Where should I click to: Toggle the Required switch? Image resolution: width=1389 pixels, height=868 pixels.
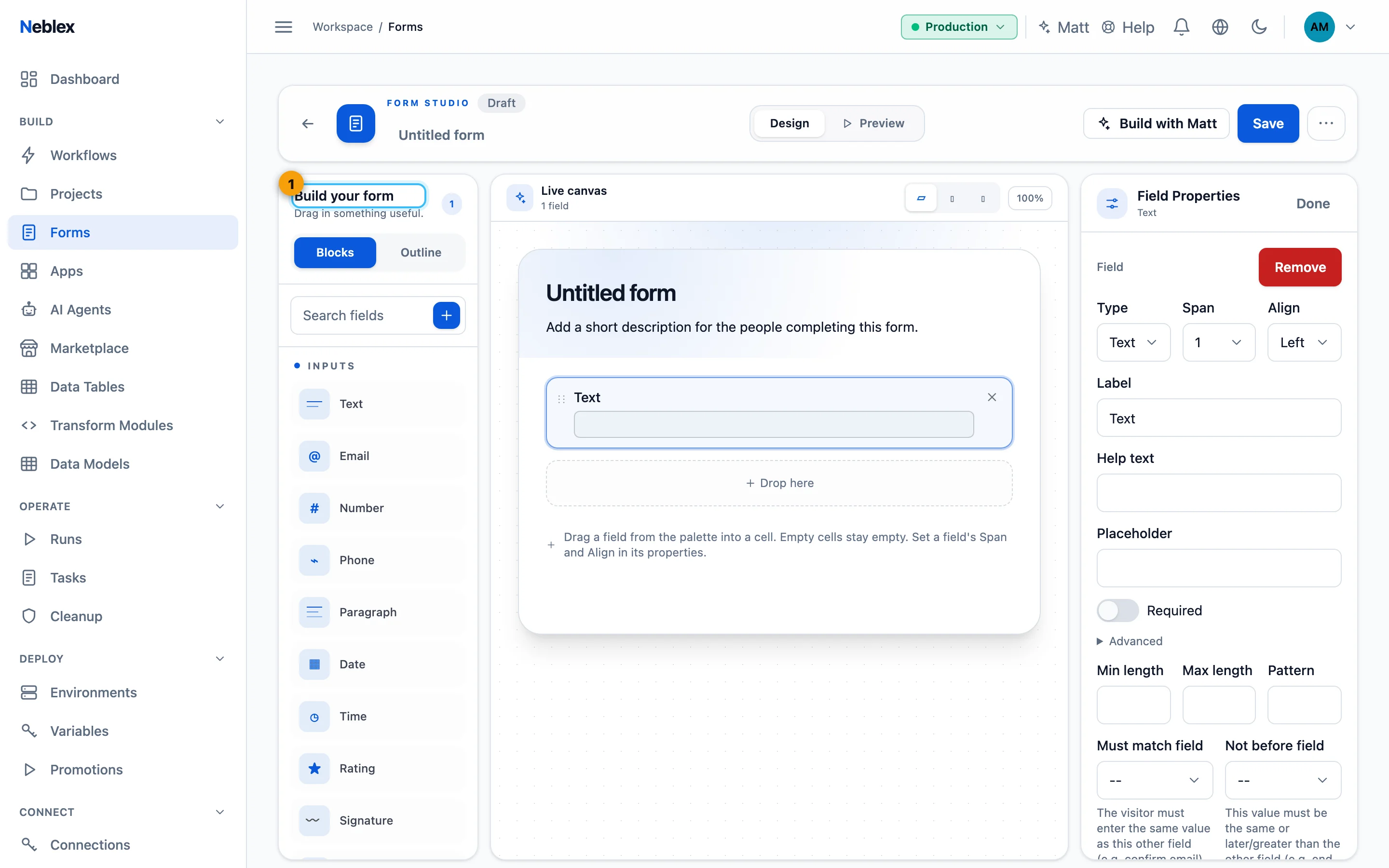[x=1117, y=610]
